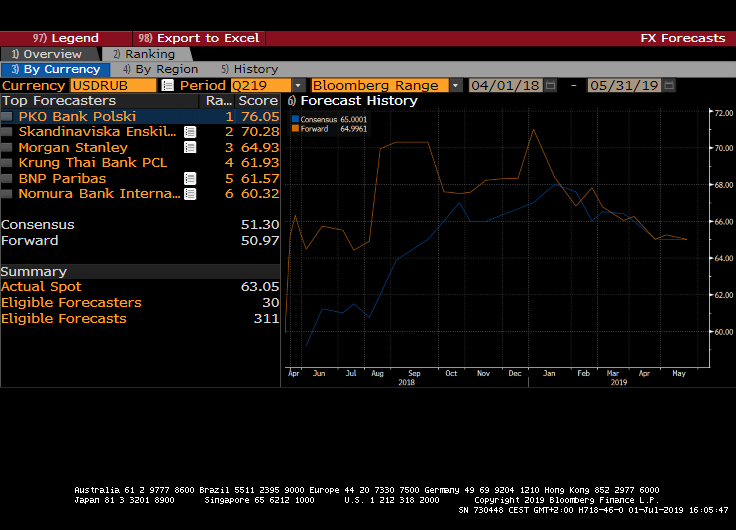This screenshot has width=736, height=530.
Task: Open calendar picker for end date 05/31/19
Action: (667, 85)
